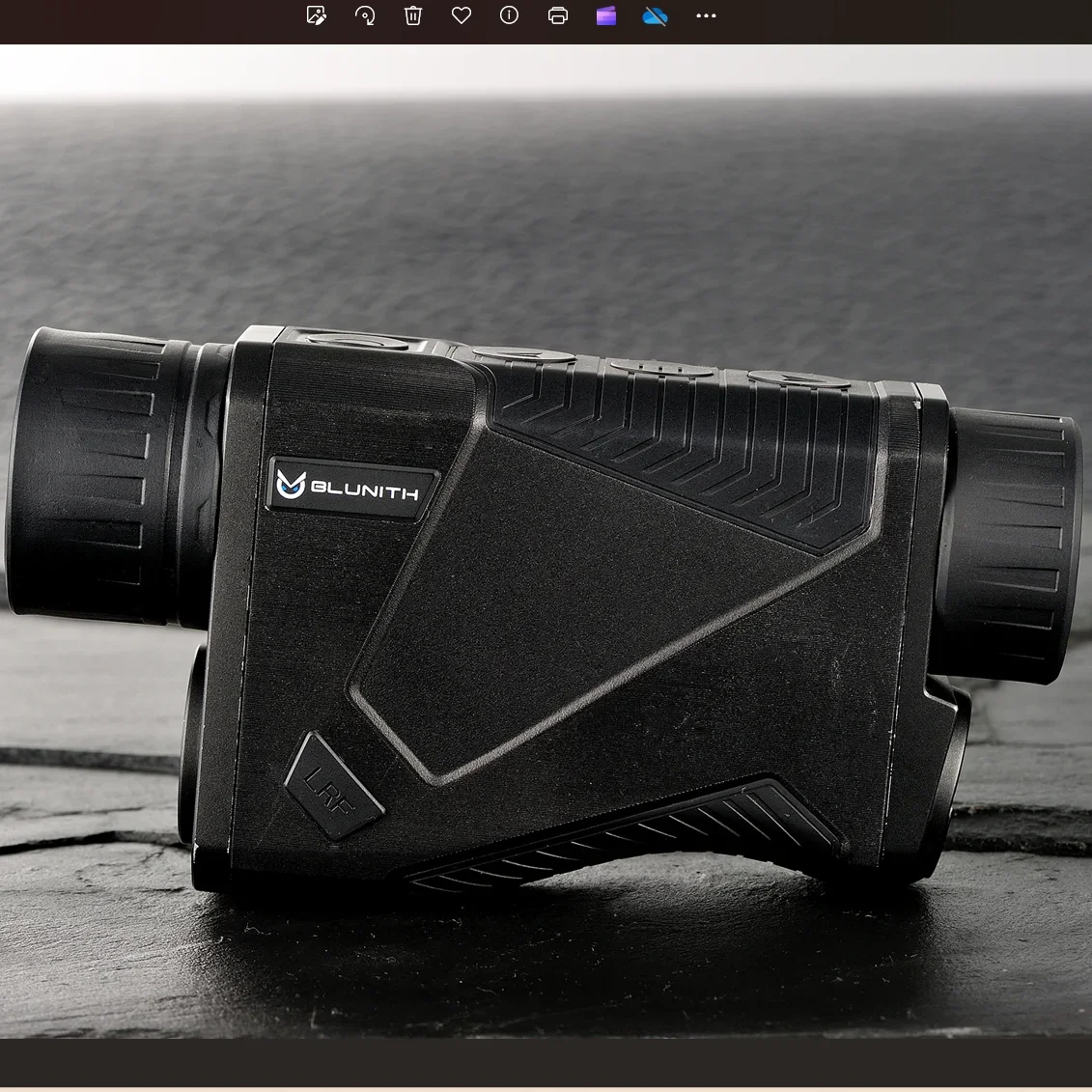This screenshot has height=1092, width=1092.
Task: Open the See more three-dots menu
Action: tap(706, 15)
